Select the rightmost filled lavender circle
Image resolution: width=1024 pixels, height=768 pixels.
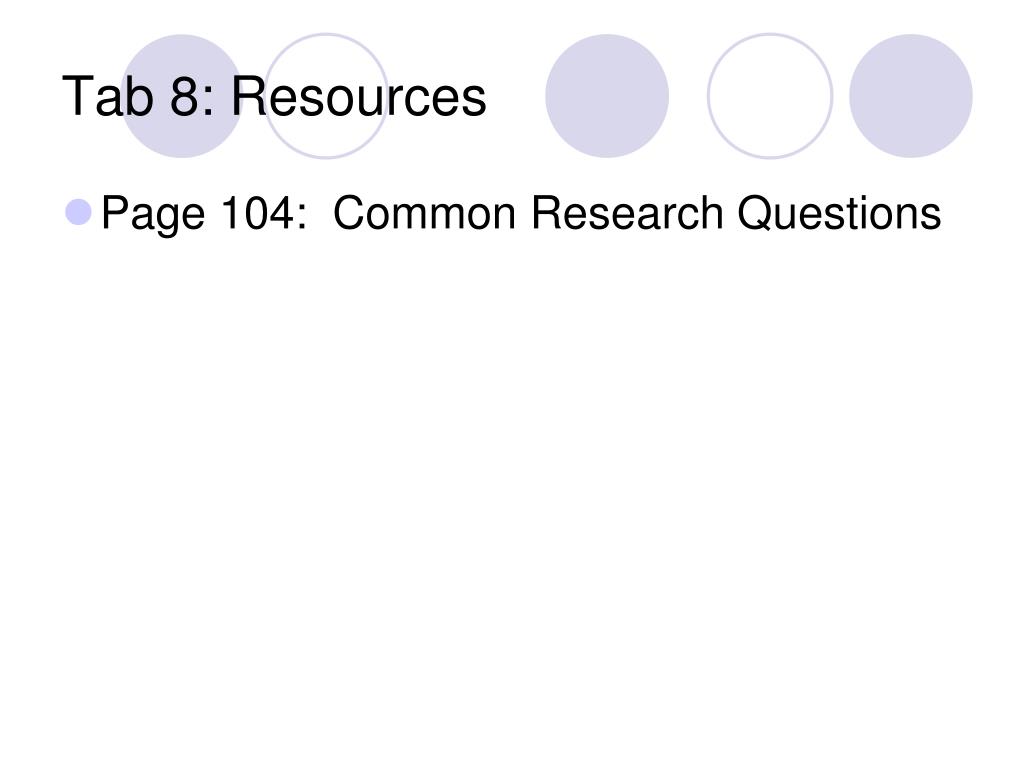point(910,96)
